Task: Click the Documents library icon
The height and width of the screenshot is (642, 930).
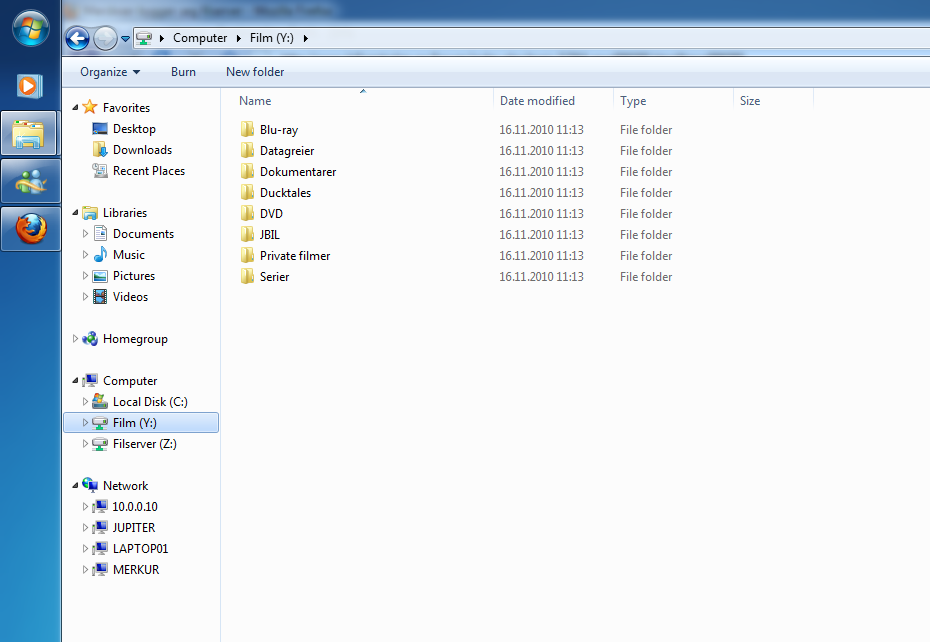Action: [100, 233]
